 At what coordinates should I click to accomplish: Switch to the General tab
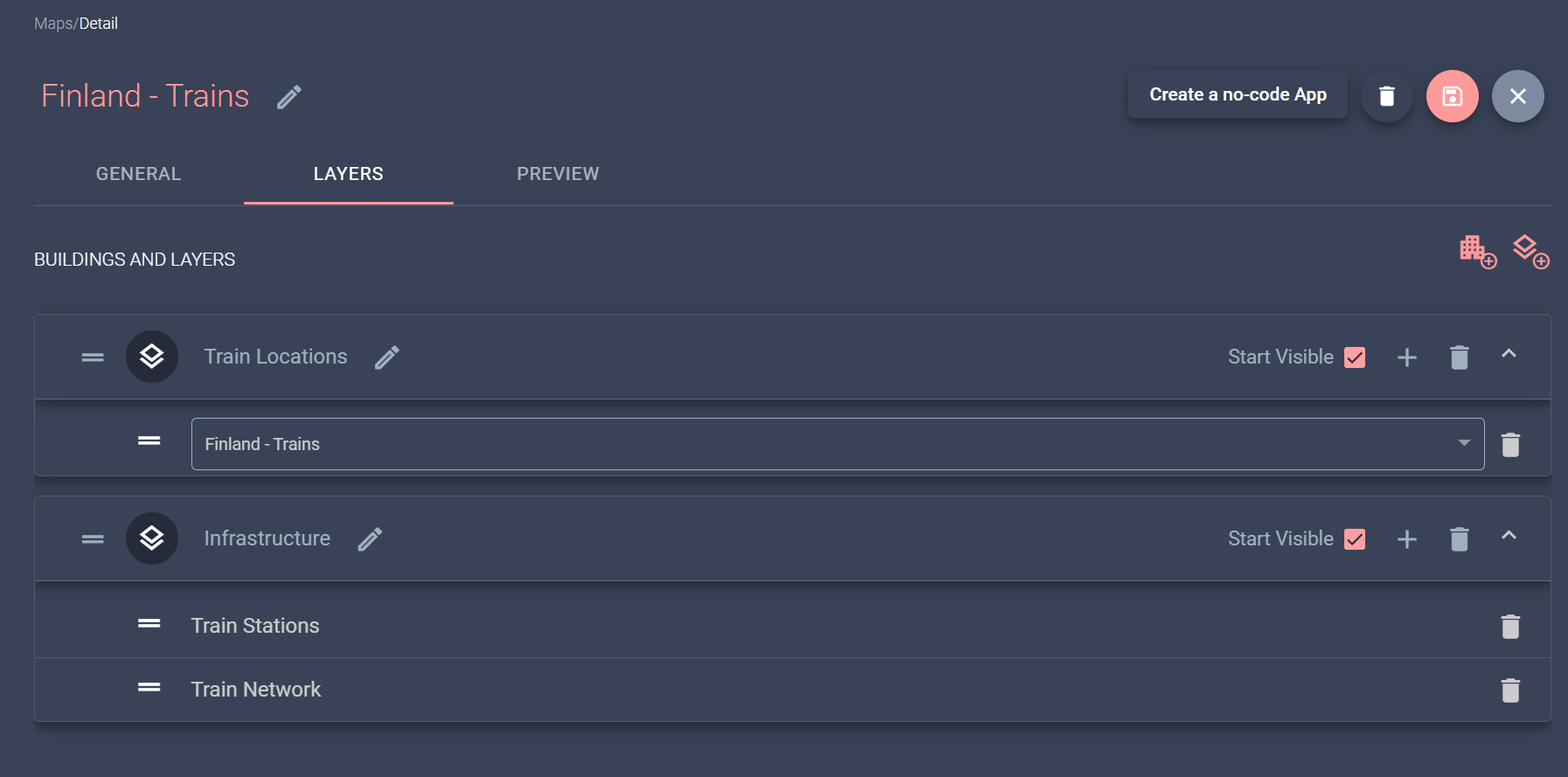pyautogui.click(x=138, y=174)
